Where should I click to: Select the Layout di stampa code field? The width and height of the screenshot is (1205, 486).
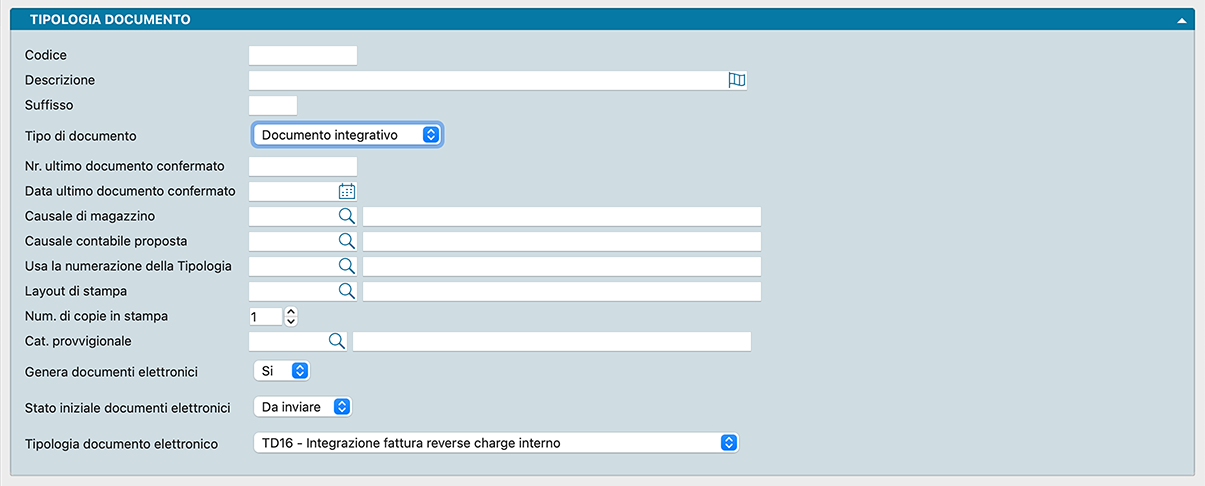[291, 291]
